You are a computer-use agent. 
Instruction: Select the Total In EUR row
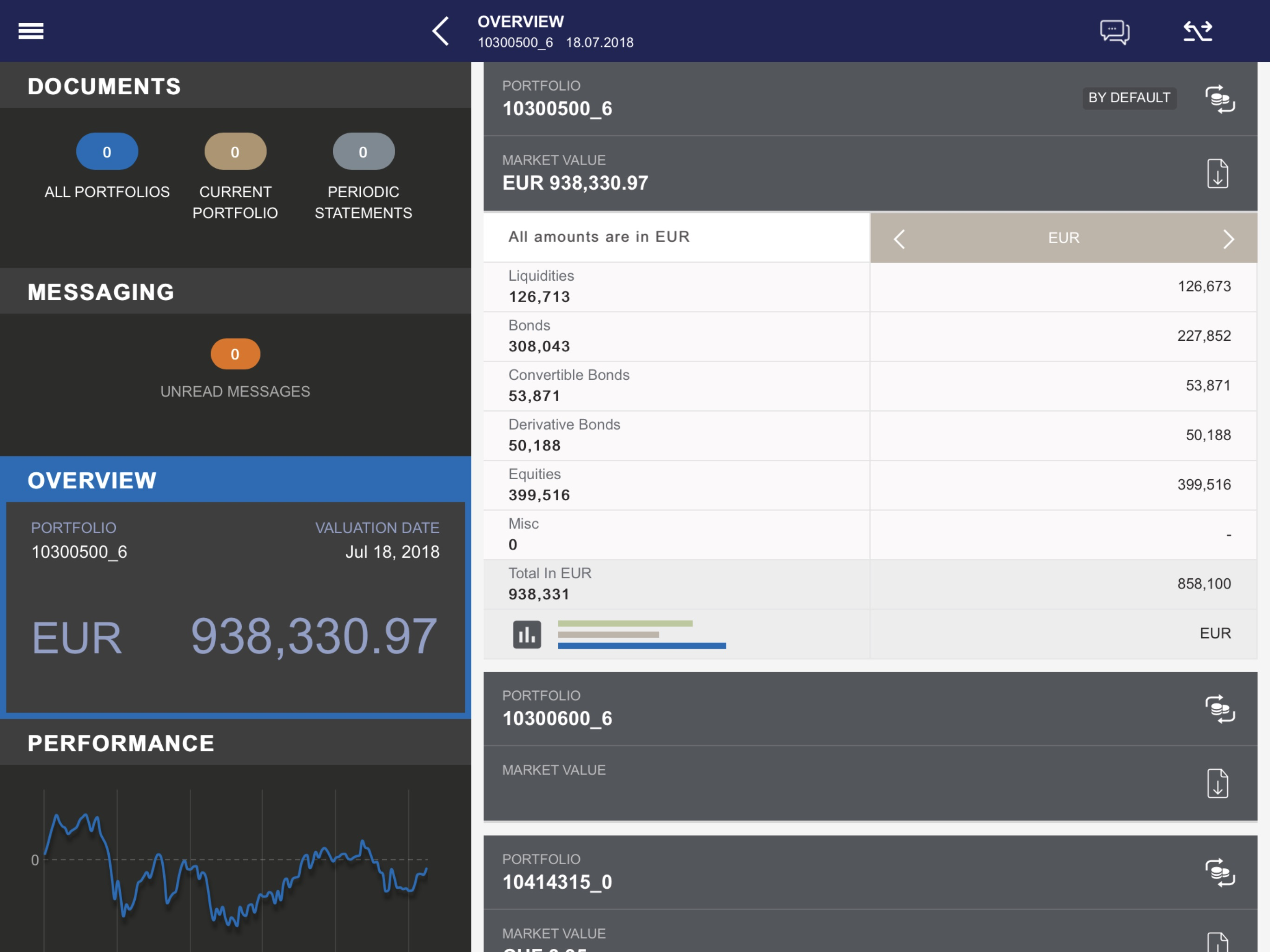[x=870, y=584]
